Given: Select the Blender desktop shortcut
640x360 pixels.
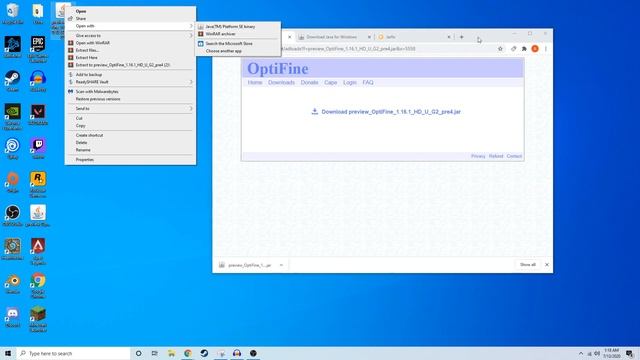Looking at the screenshot, I should [13, 283].
